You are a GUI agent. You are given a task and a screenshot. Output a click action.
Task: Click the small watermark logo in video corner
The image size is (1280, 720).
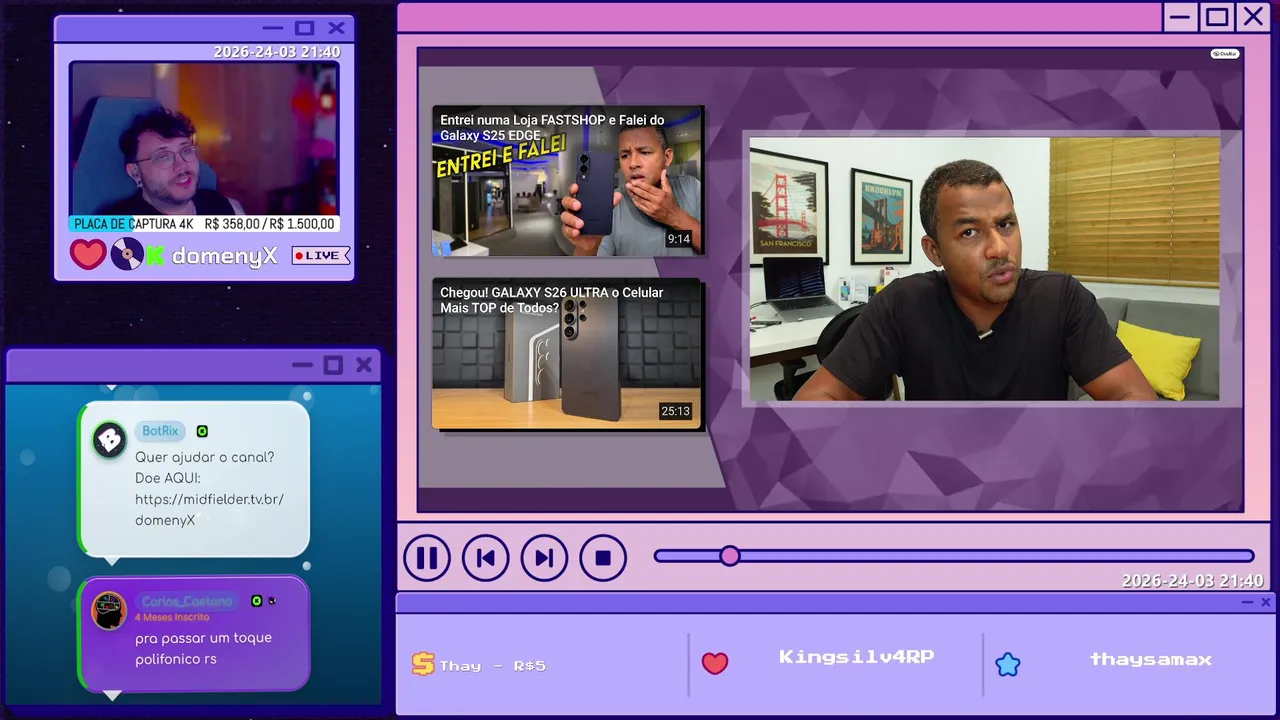point(1225,54)
